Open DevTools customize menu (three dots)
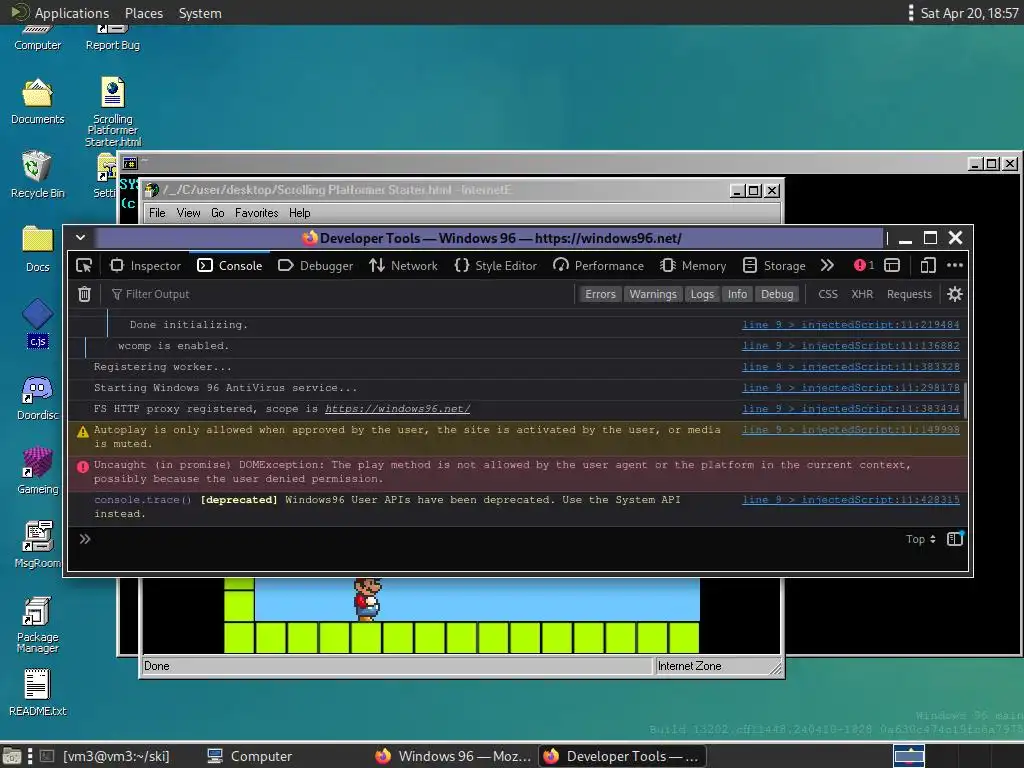The height and width of the screenshot is (768, 1024). (x=955, y=265)
